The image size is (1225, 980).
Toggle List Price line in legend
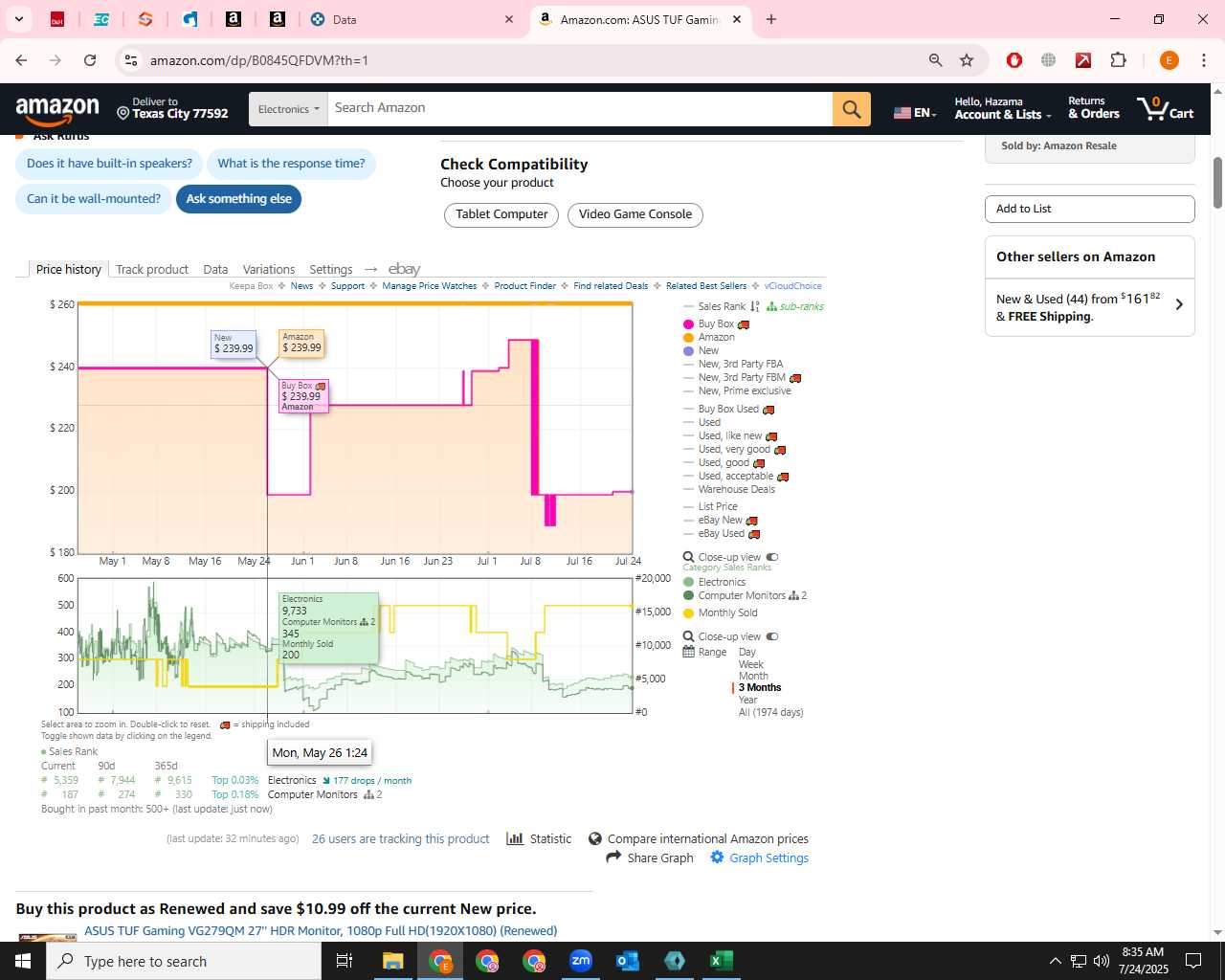[710, 506]
